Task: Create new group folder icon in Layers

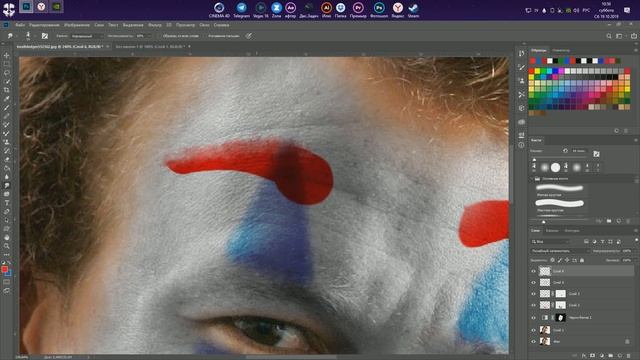Action: click(611, 356)
